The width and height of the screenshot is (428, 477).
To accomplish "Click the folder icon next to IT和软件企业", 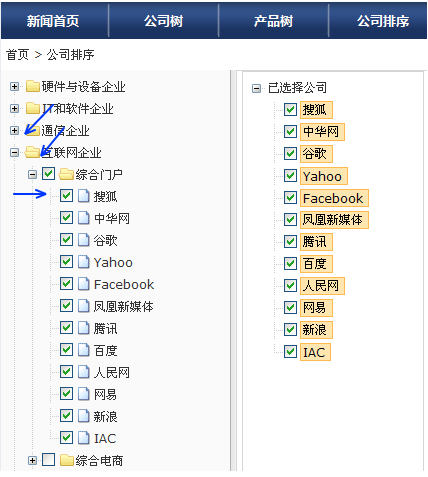I will pos(33,108).
